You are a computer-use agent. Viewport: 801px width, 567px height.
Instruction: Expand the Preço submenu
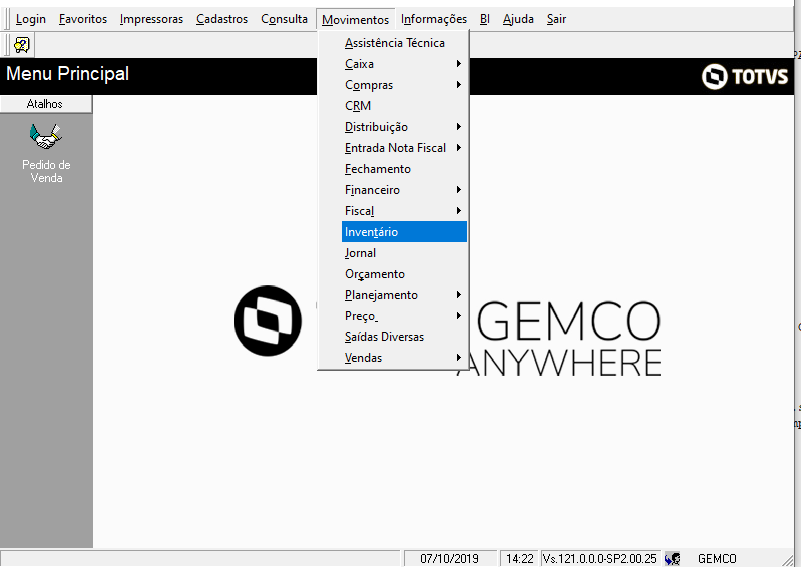tap(404, 316)
